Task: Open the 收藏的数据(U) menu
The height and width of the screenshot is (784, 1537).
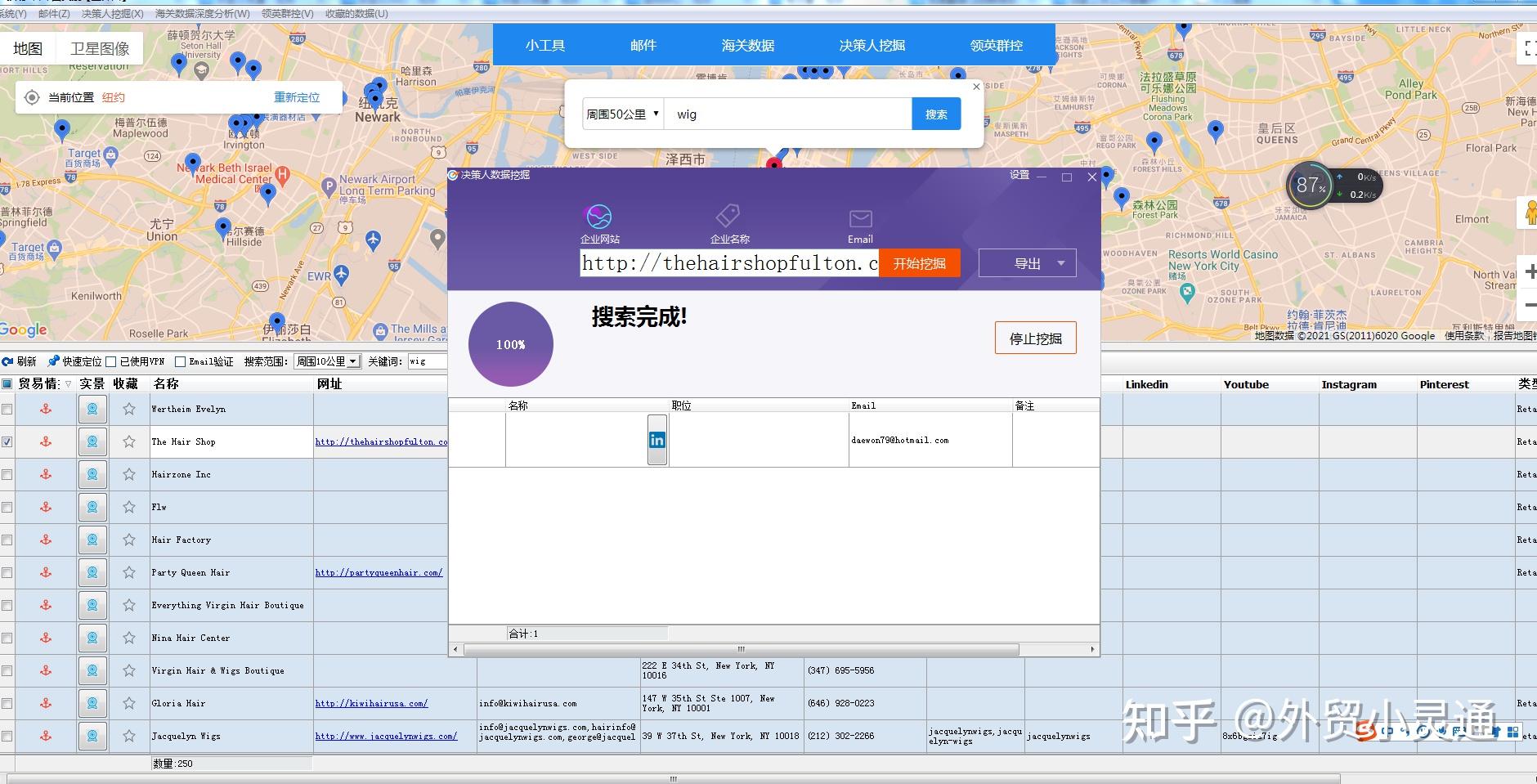Action: click(356, 13)
